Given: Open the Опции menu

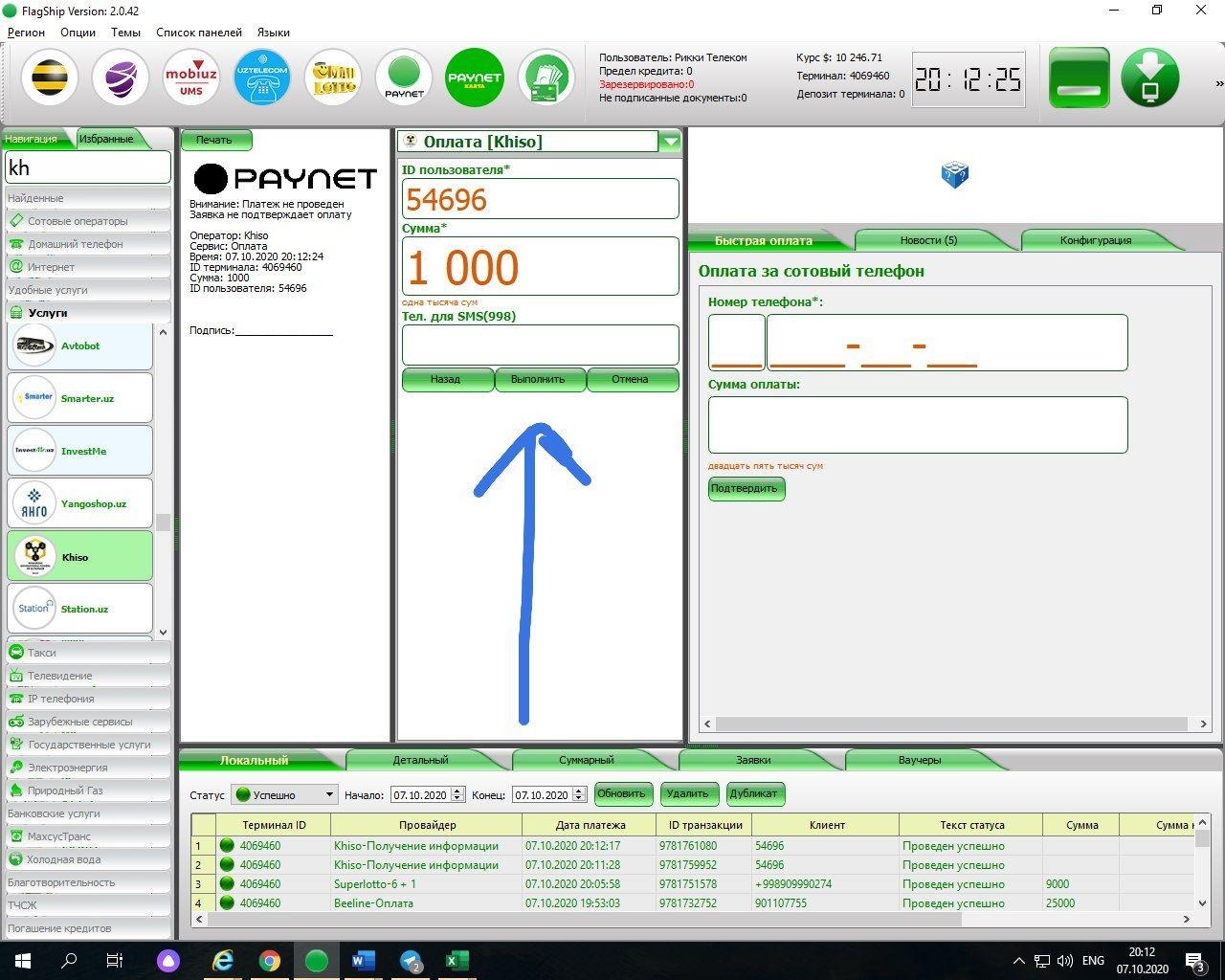Looking at the screenshot, I should (x=78, y=32).
